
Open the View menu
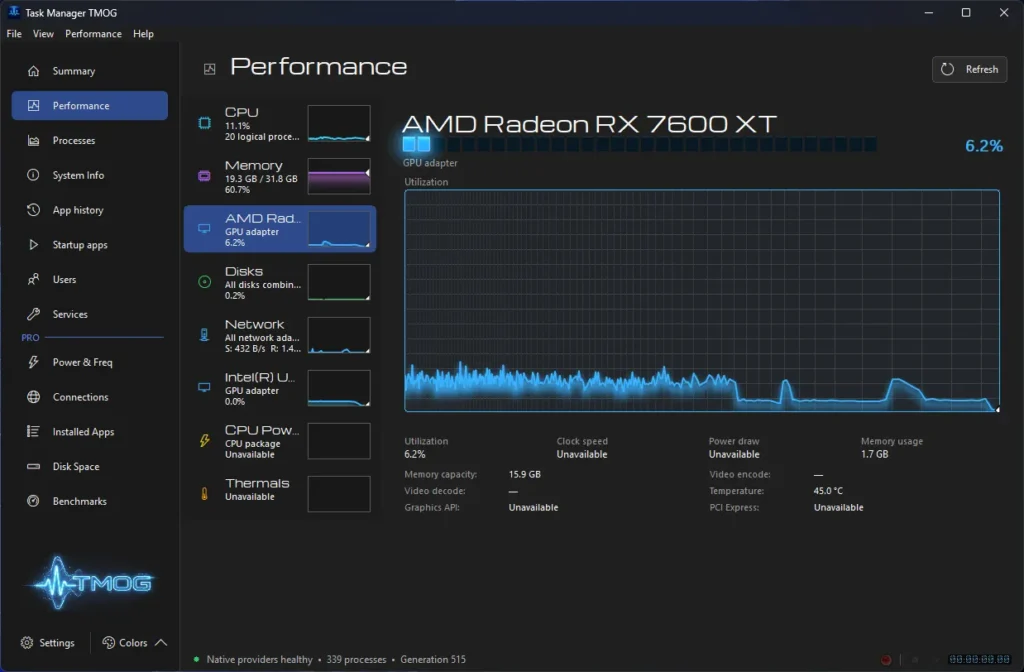click(x=43, y=34)
